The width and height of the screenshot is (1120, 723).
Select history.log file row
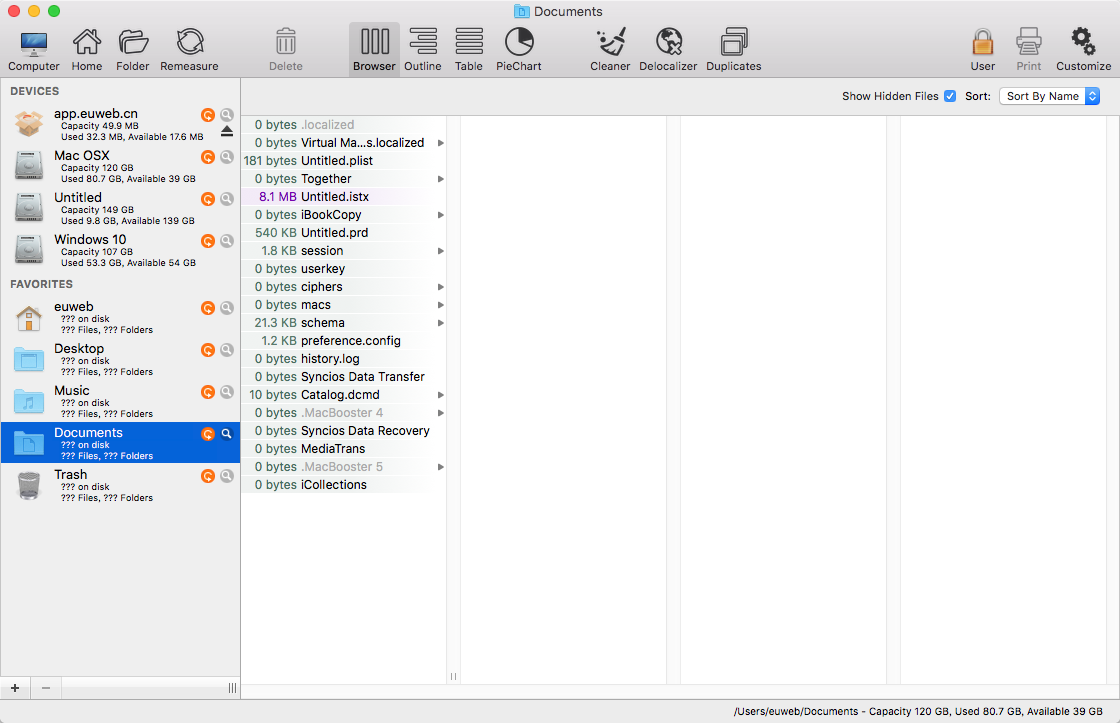[x=344, y=359]
